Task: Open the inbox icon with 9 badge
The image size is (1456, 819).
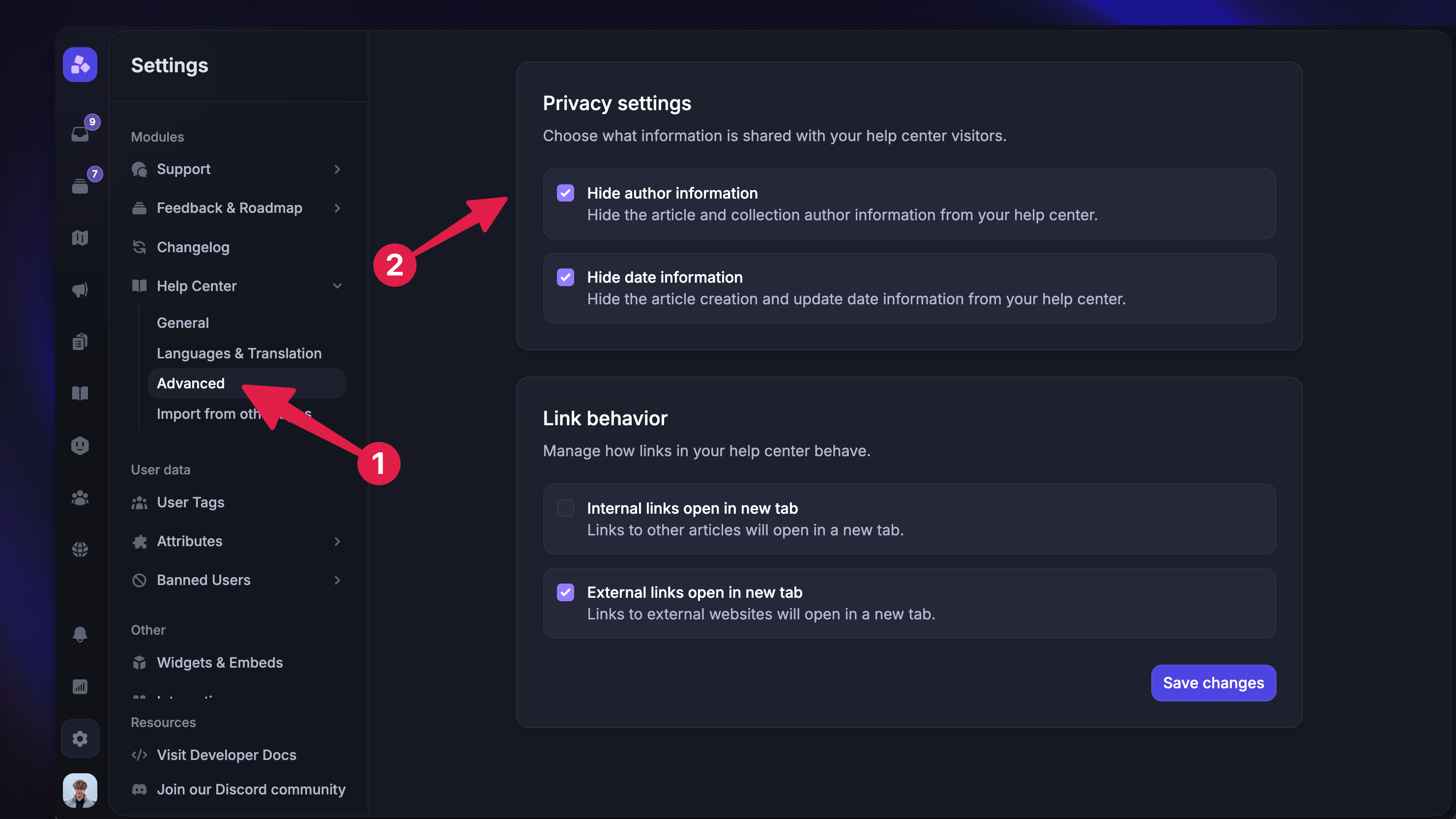Action: [80, 133]
